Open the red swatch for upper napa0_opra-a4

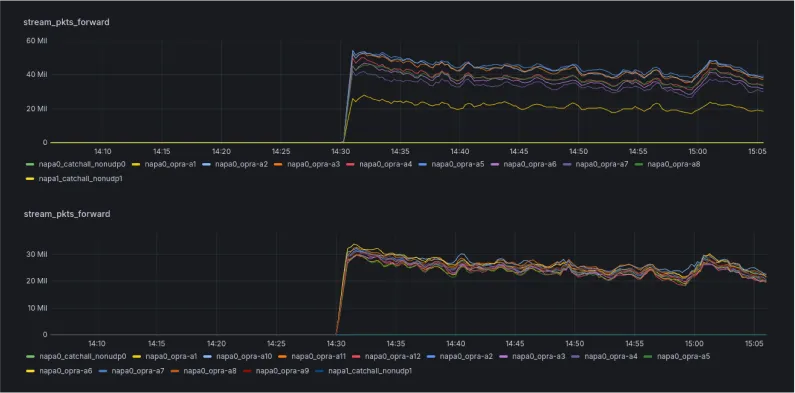351,164
